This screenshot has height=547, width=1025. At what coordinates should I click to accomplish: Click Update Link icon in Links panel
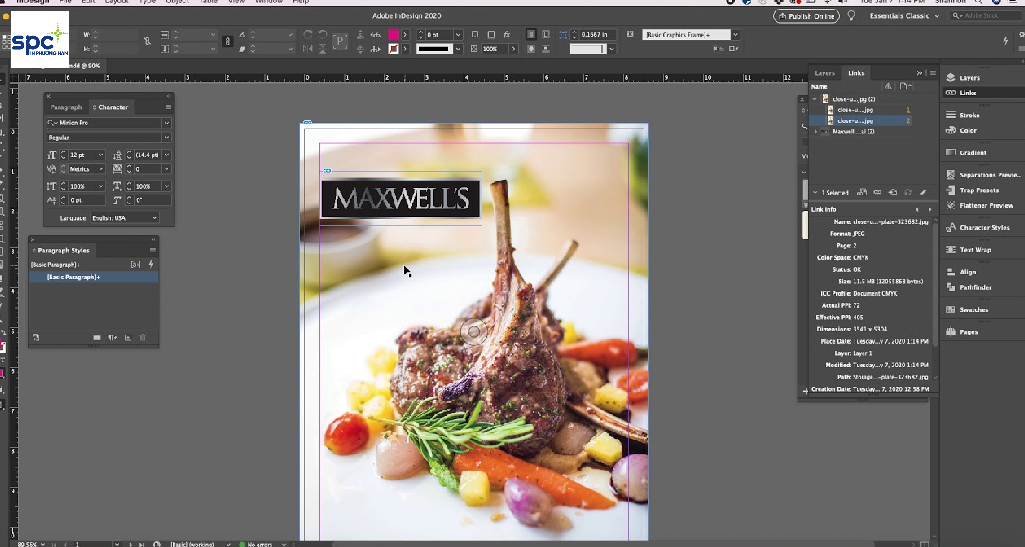coord(908,192)
